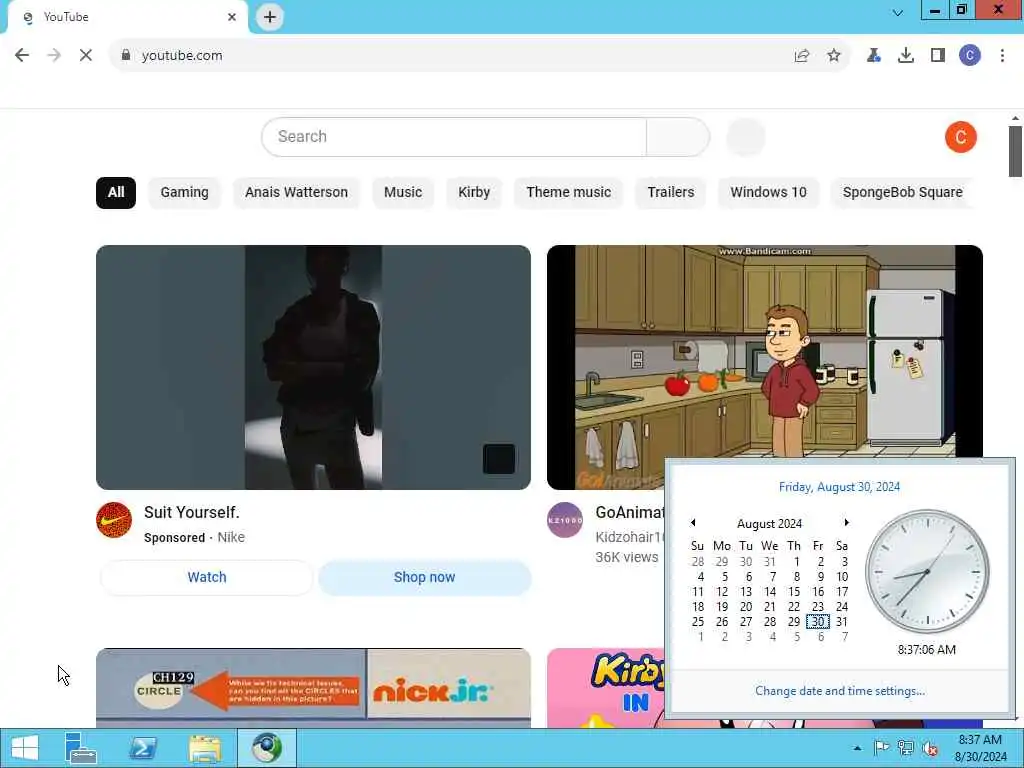Open the Action Center flag icon
The image size is (1024, 768).
pyautogui.click(x=881, y=748)
